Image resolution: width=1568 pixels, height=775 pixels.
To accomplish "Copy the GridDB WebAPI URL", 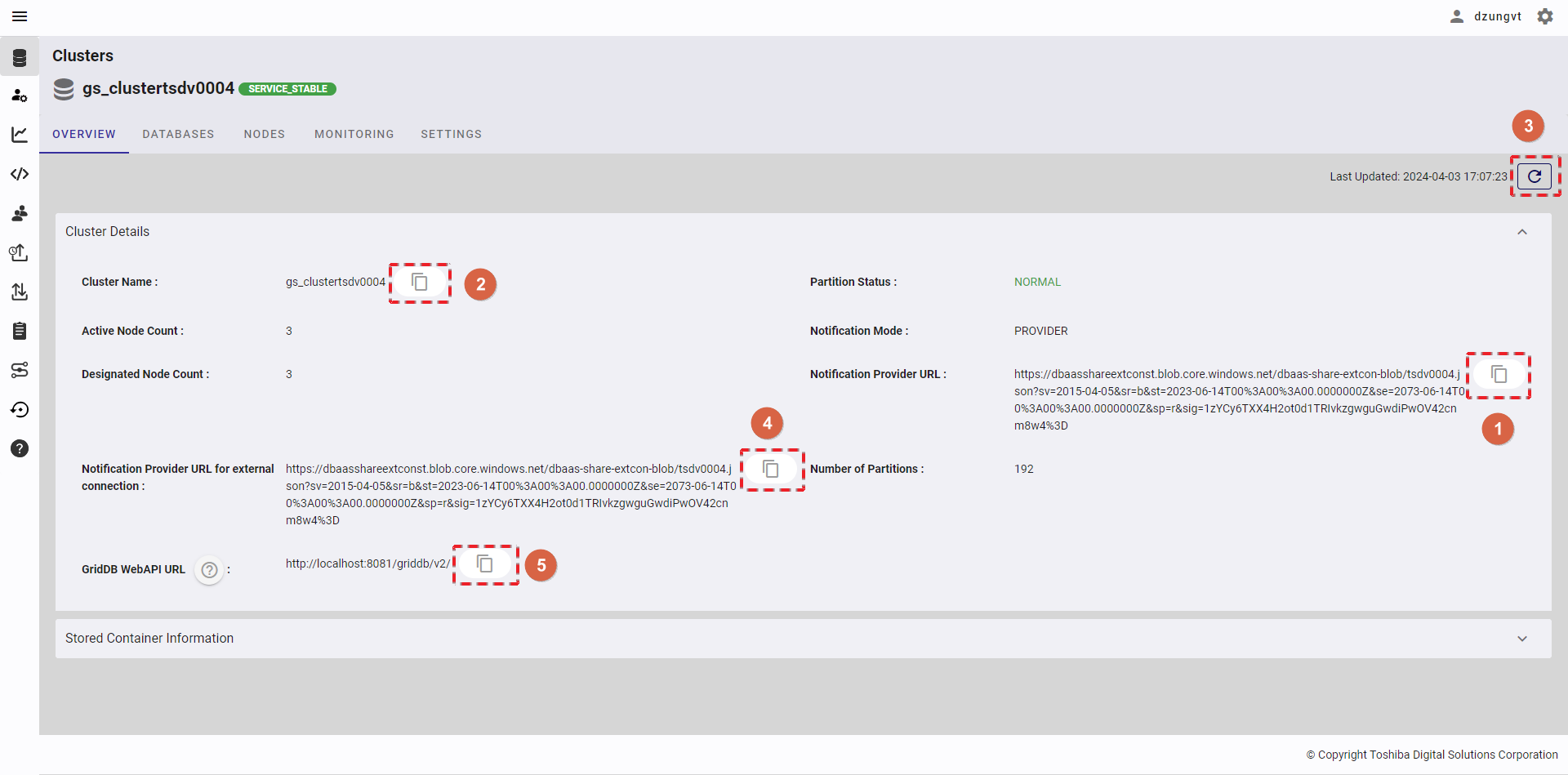I will [x=485, y=564].
